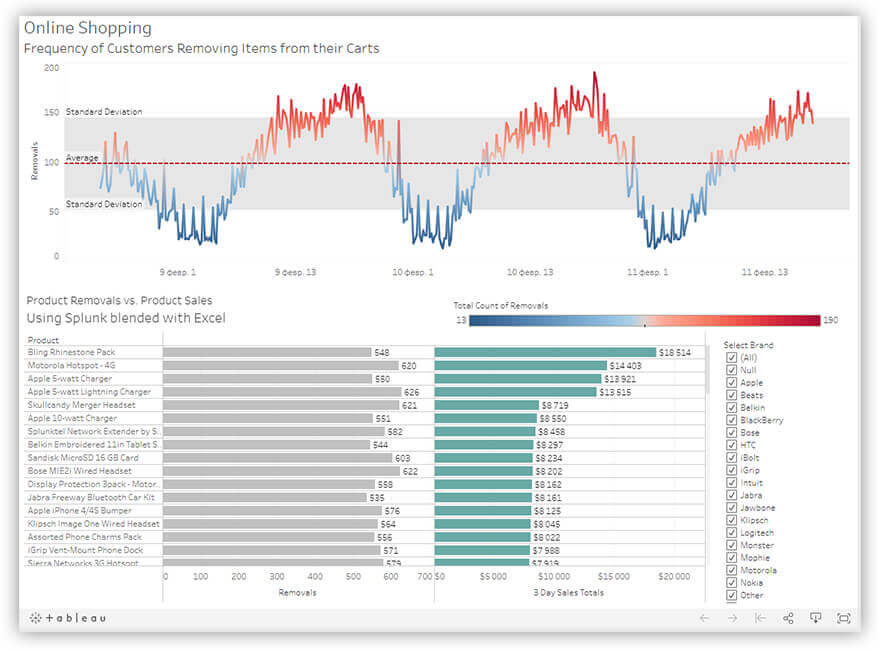Uncheck the Intuit brand checkbox
This screenshot has height=651, width=880.
[731, 483]
